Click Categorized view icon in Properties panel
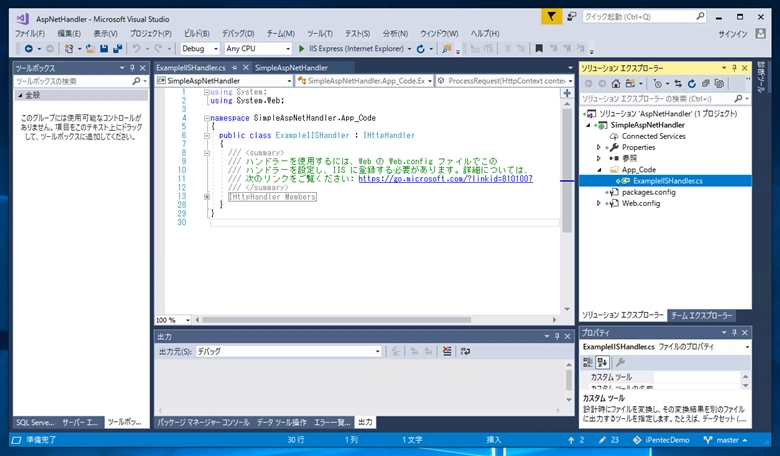The height and width of the screenshot is (456, 780). pos(588,362)
